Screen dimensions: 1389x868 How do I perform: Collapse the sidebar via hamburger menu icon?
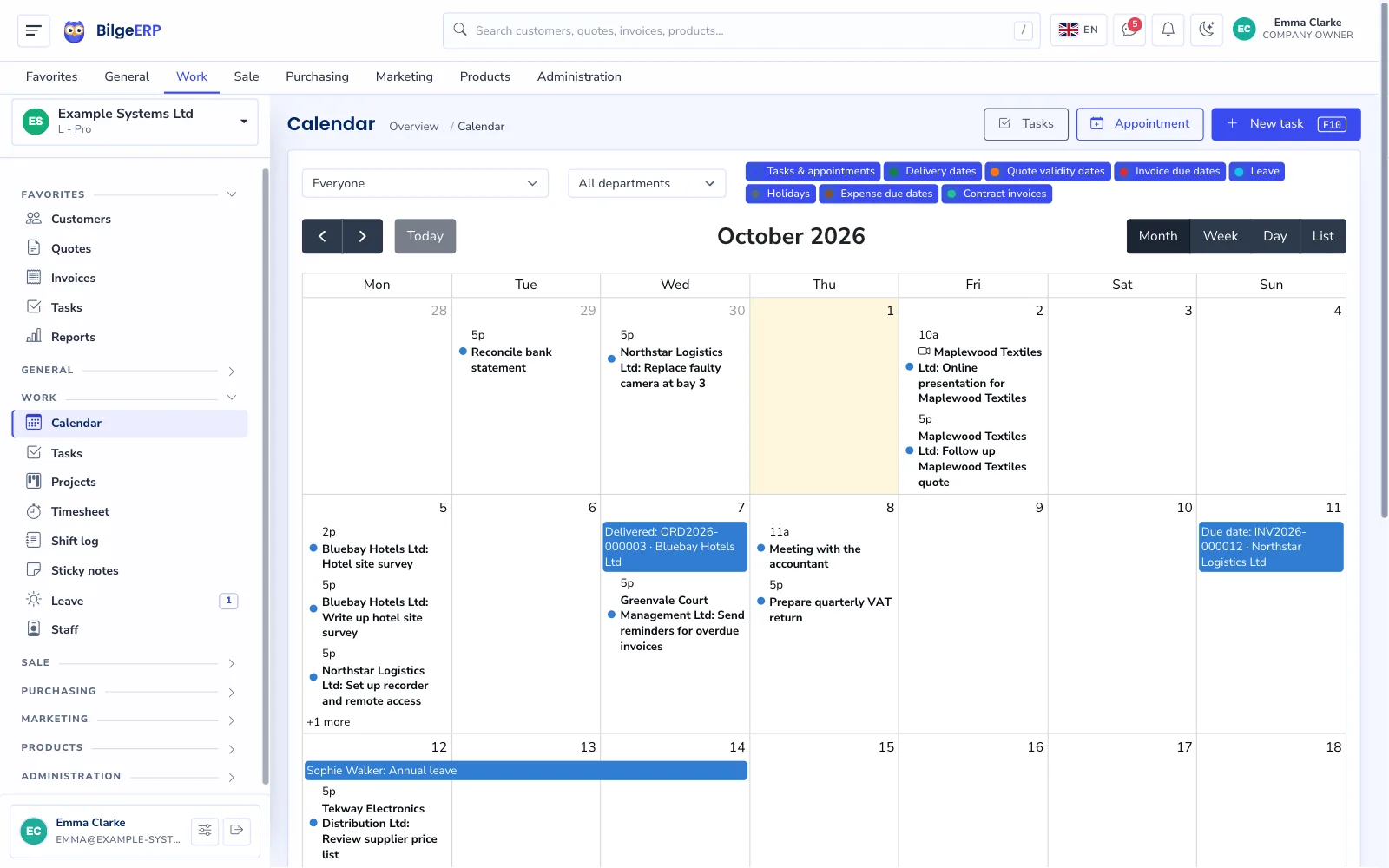[x=34, y=30]
